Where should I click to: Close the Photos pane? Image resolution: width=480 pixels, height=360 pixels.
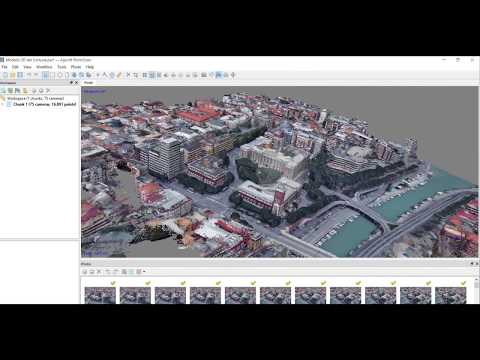coord(477,264)
